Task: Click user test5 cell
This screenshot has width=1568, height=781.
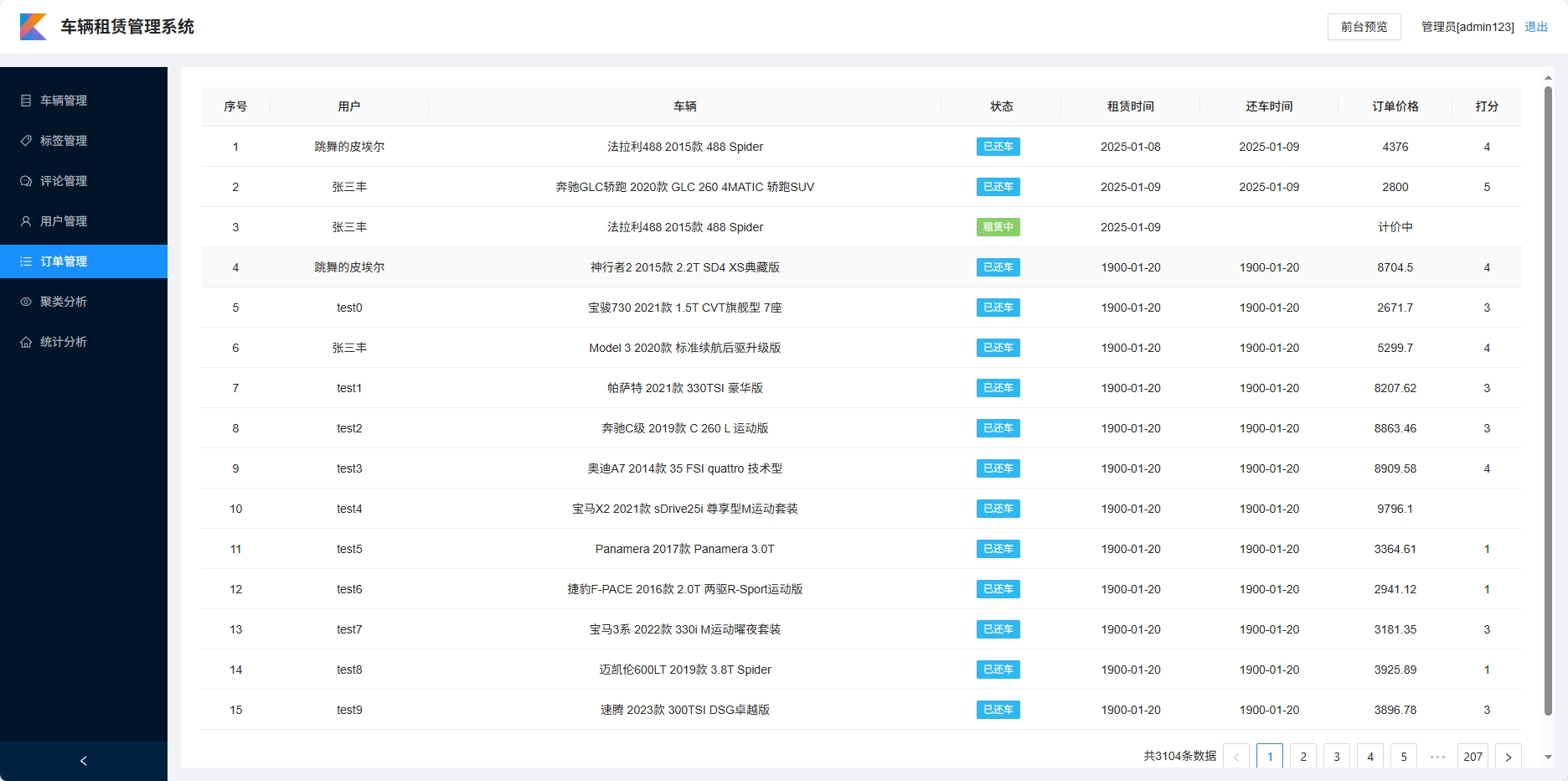Action: (349, 549)
